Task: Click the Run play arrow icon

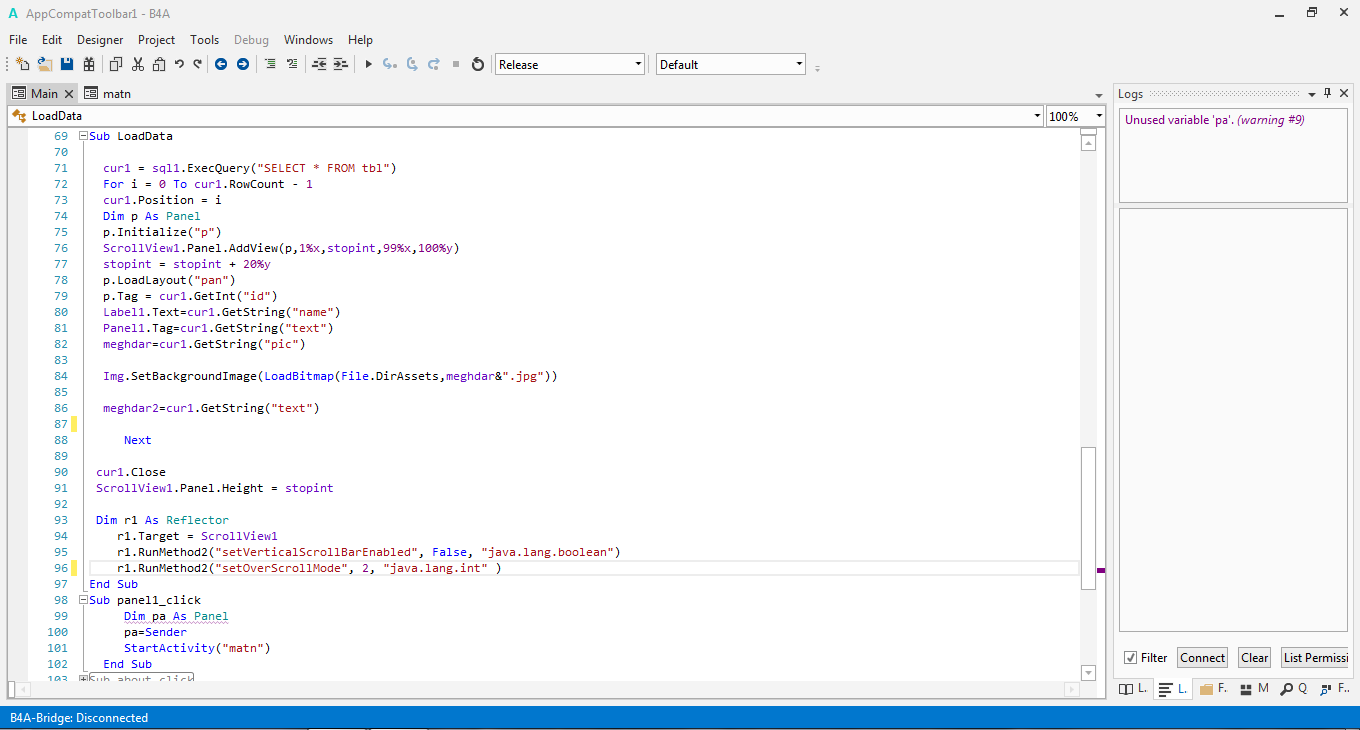Action: (368, 64)
